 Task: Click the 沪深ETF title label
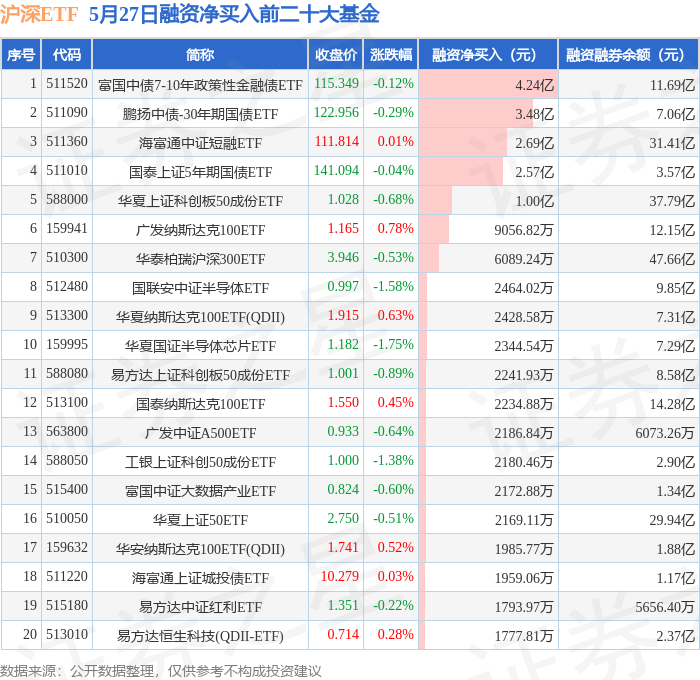click(39, 14)
